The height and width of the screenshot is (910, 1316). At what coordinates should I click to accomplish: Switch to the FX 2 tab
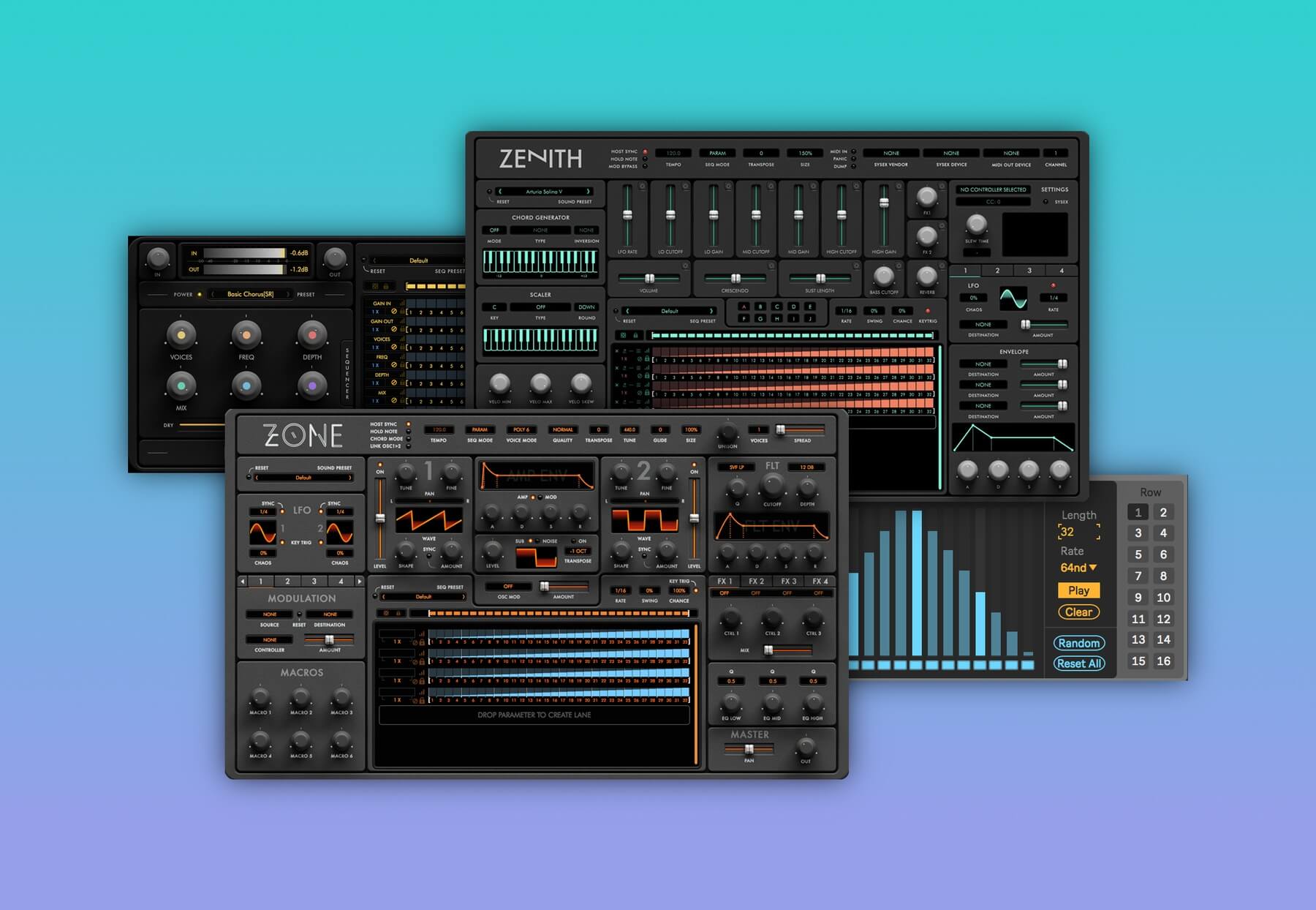756,581
